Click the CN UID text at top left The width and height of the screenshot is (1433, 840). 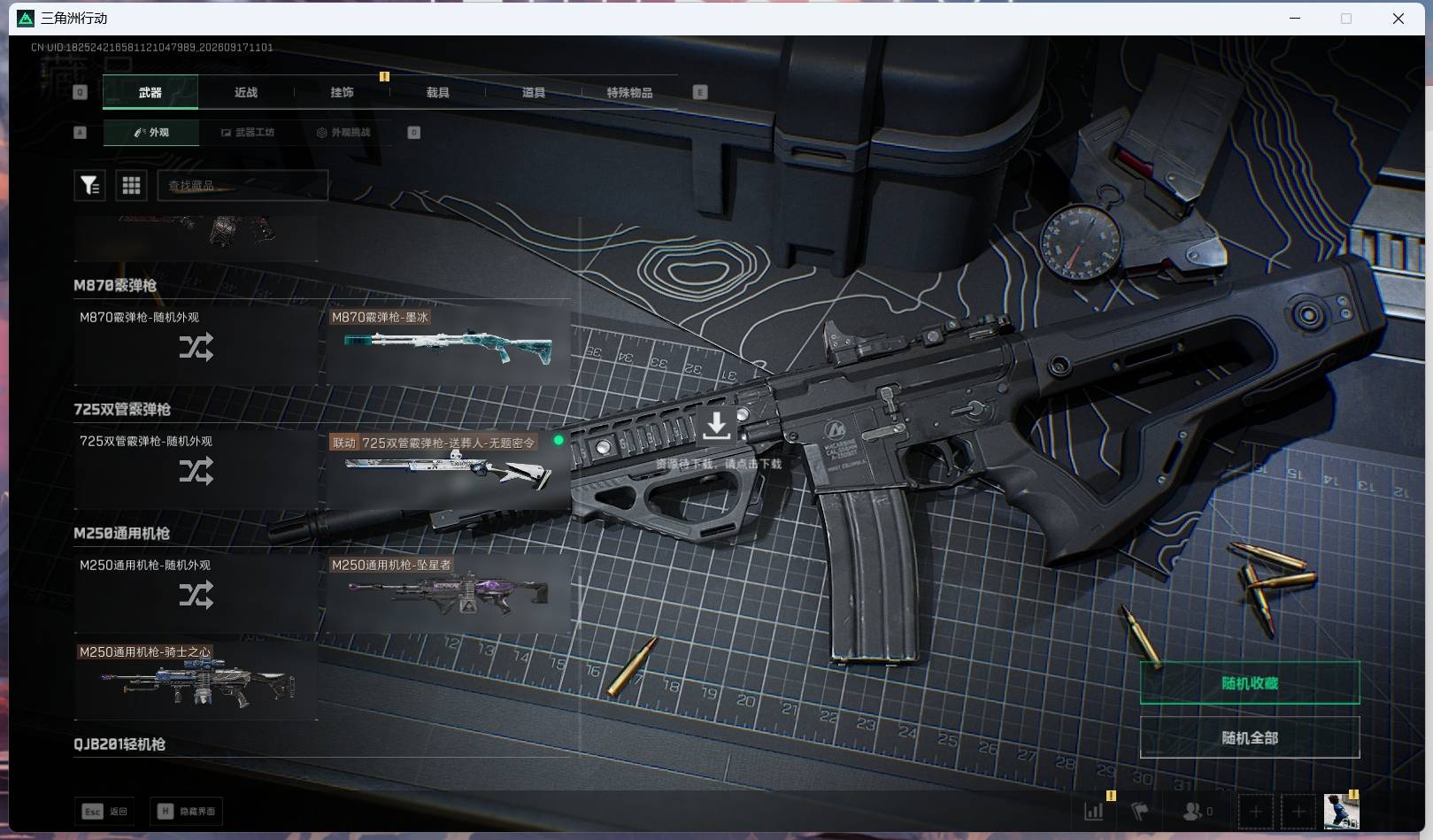click(x=151, y=48)
